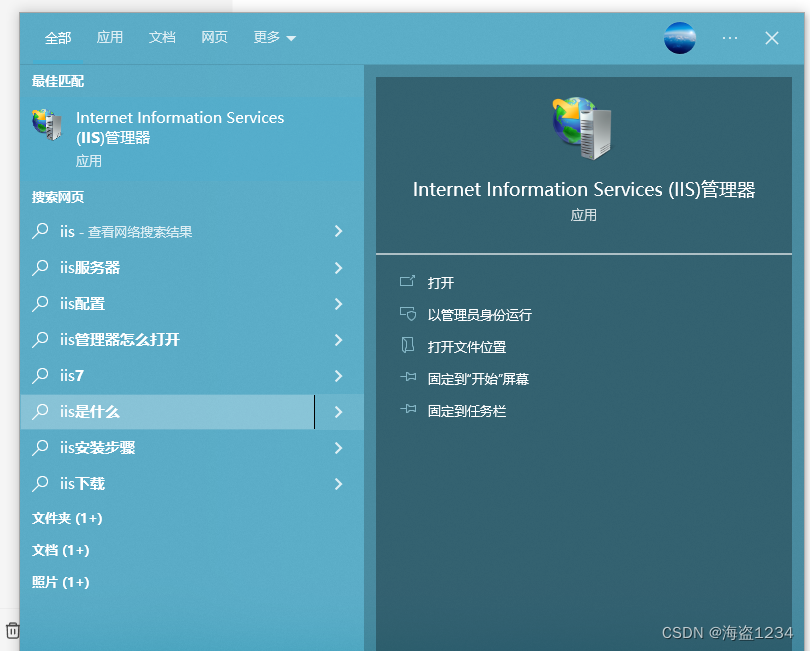Select 固定到"开始"屏幕

tap(478, 379)
